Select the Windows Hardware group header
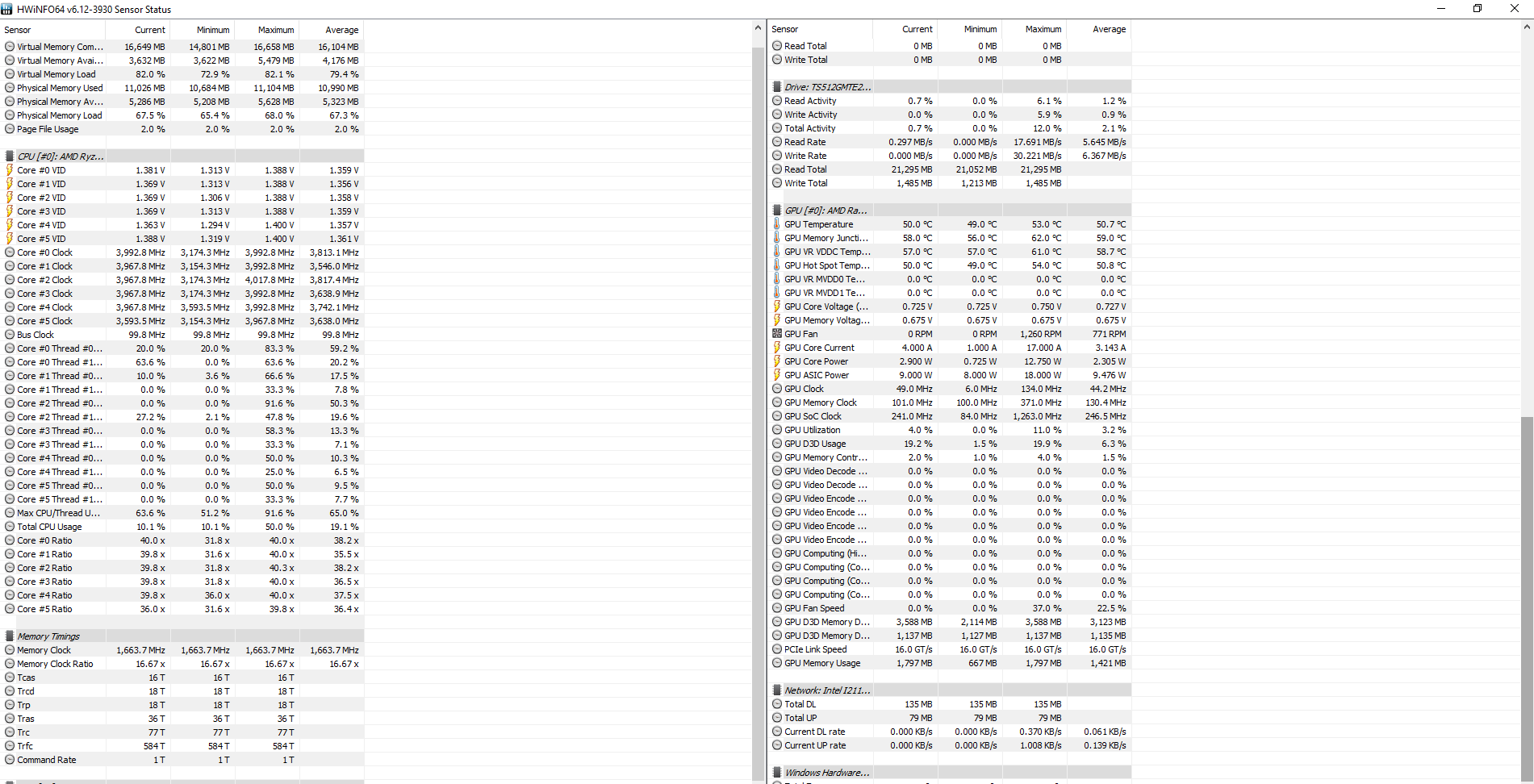 pyautogui.click(x=826, y=773)
